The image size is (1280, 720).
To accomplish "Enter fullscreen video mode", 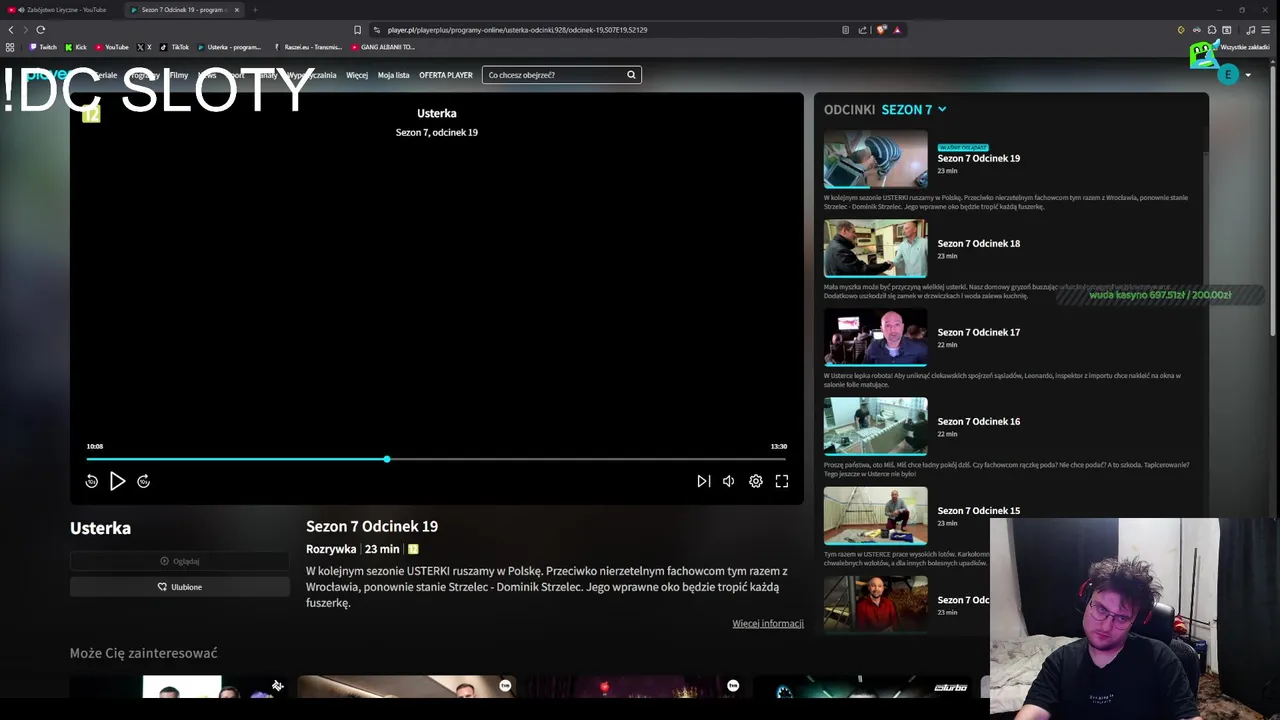I will point(782,481).
